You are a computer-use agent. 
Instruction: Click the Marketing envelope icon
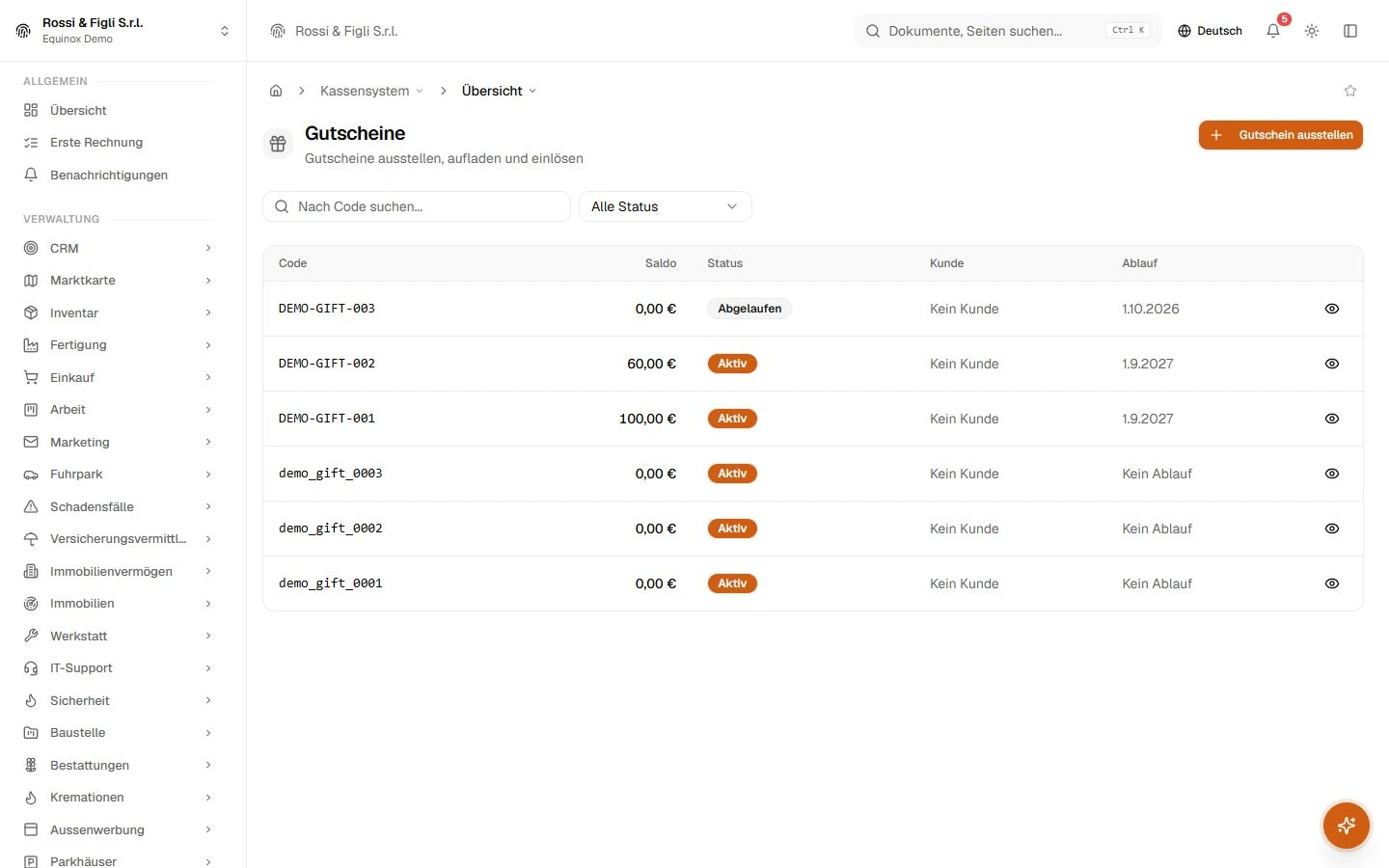[x=31, y=442]
